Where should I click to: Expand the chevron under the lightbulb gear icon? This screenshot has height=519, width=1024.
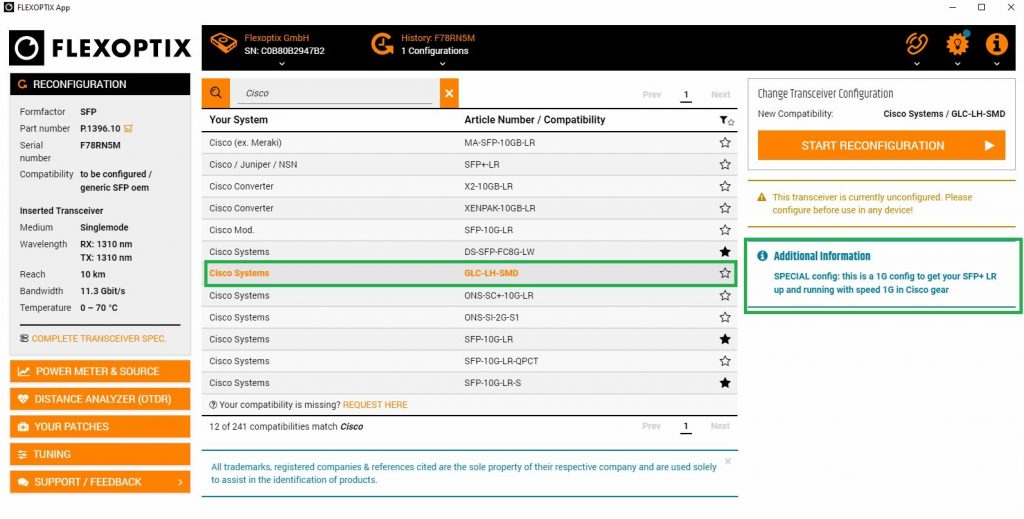(957, 64)
